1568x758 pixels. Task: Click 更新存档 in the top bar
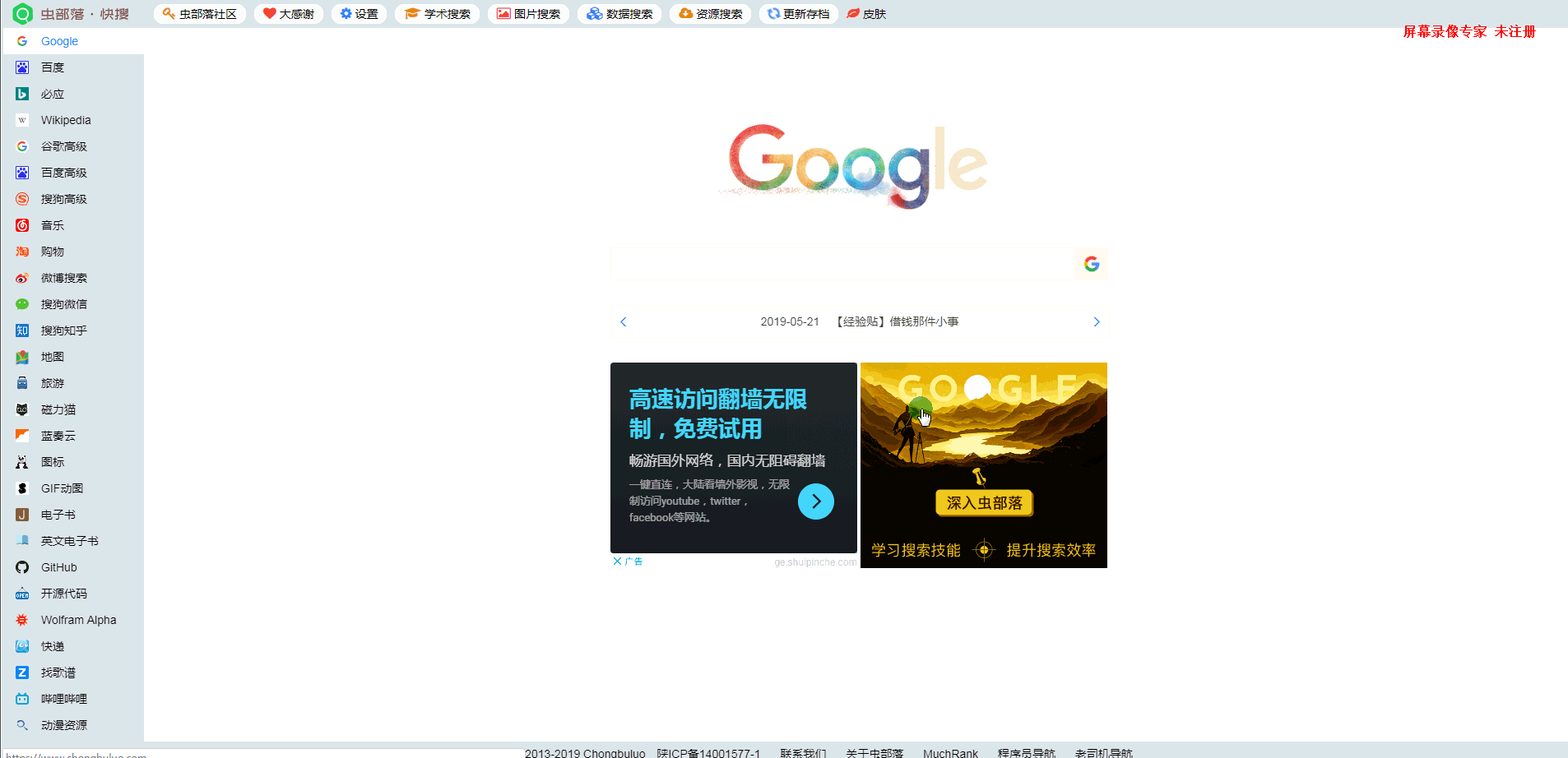pyautogui.click(x=798, y=14)
